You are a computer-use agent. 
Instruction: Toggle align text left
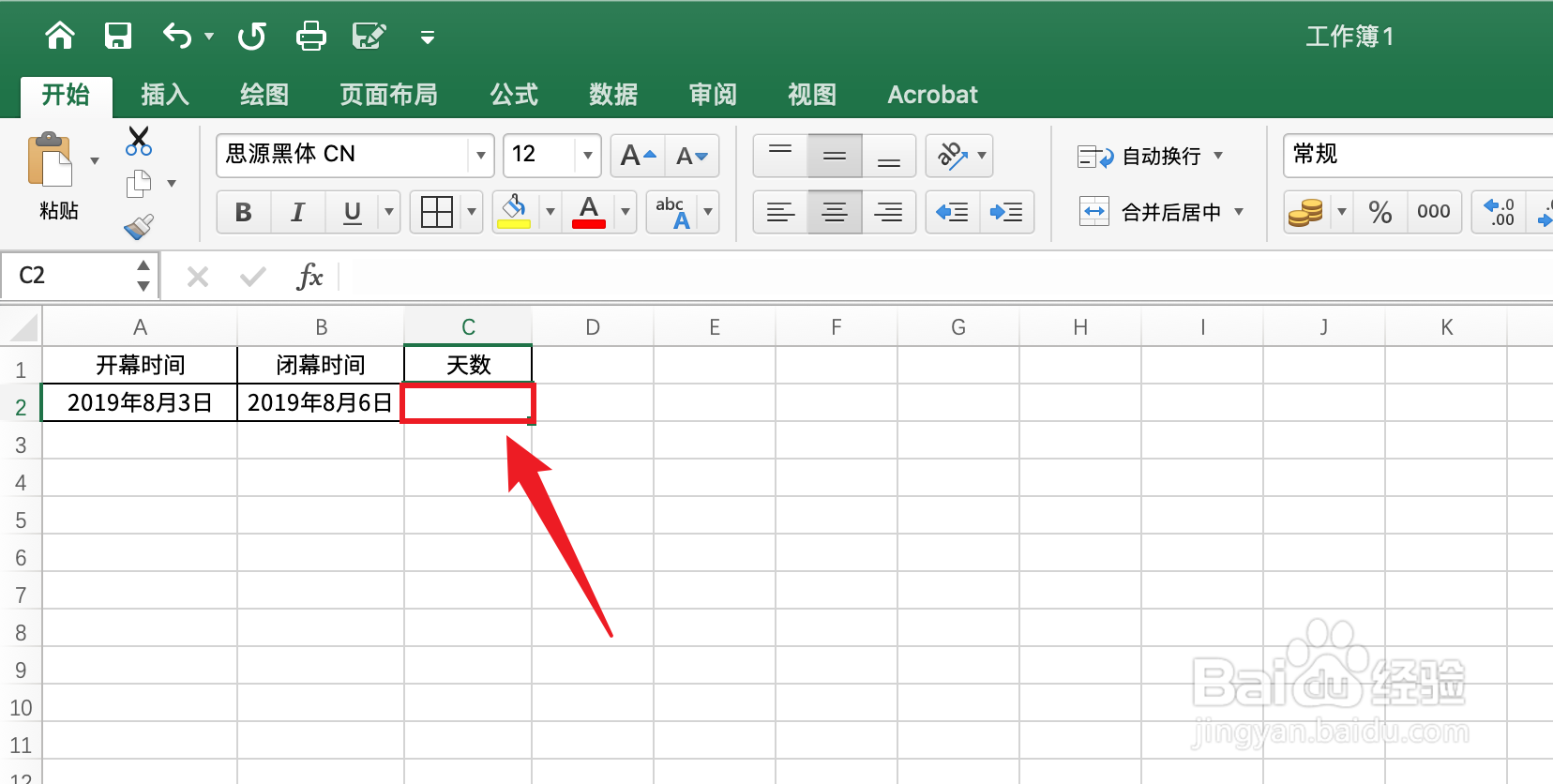[780, 213]
